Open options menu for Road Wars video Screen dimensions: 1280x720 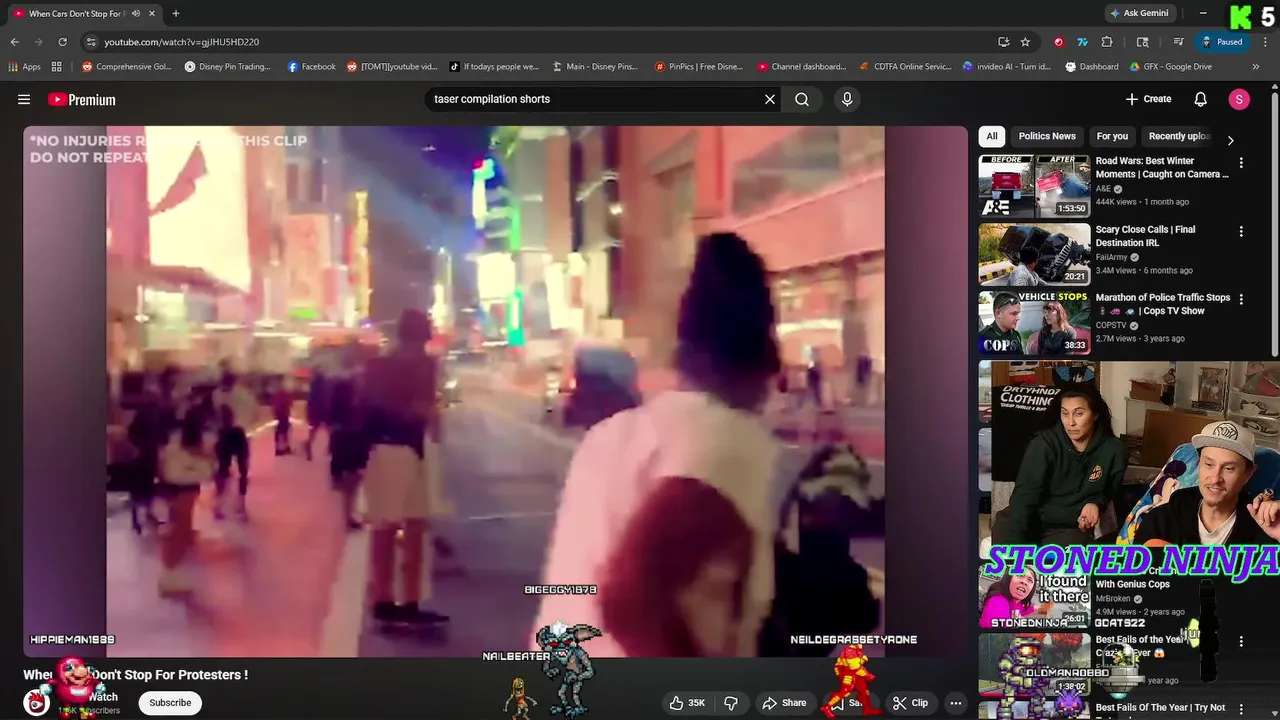tap(1241, 162)
